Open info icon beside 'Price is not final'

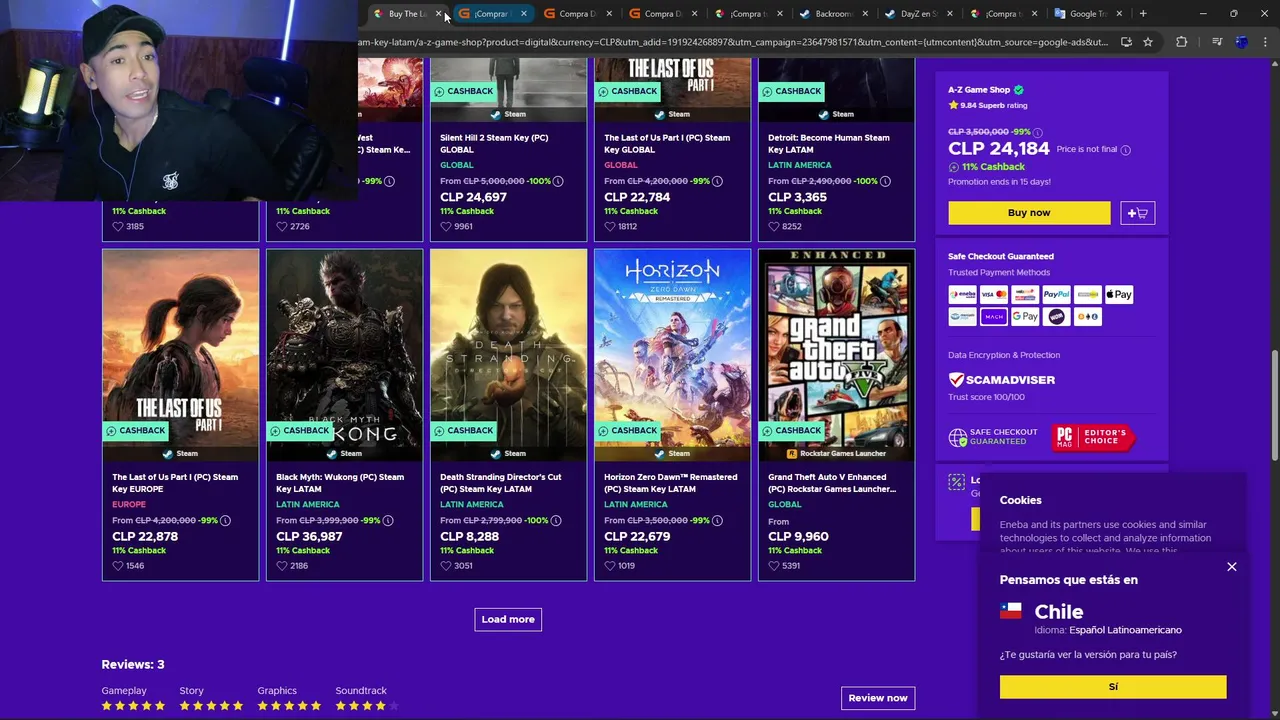coord(1126,150)
